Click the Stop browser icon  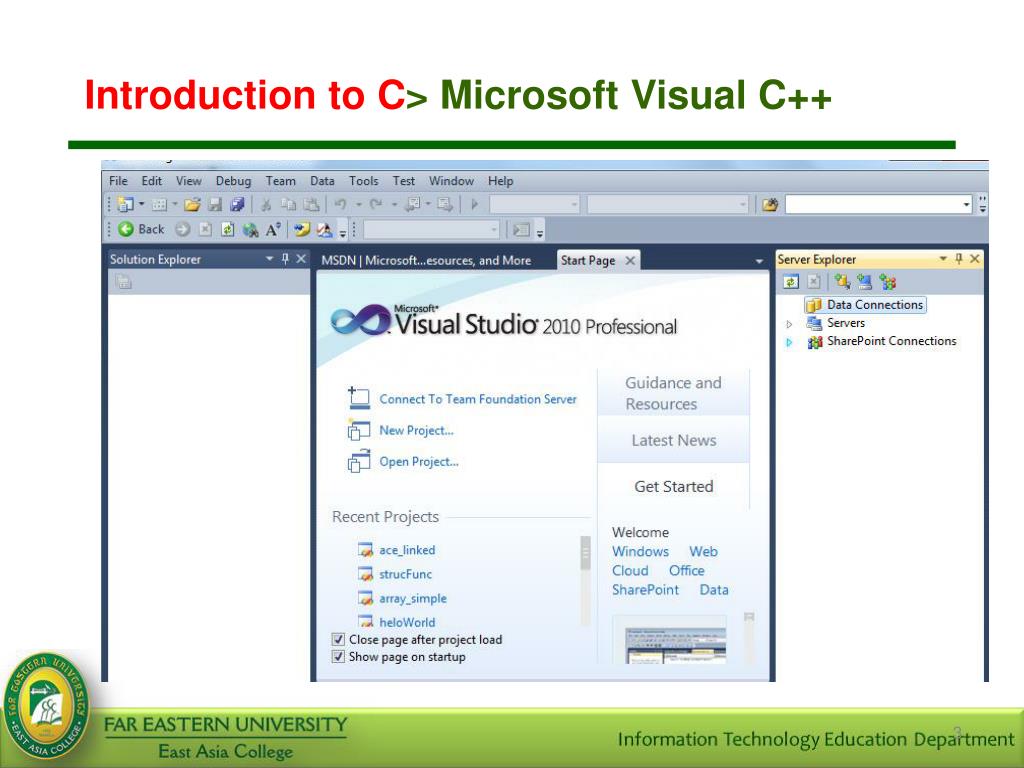tap(205, 229)
